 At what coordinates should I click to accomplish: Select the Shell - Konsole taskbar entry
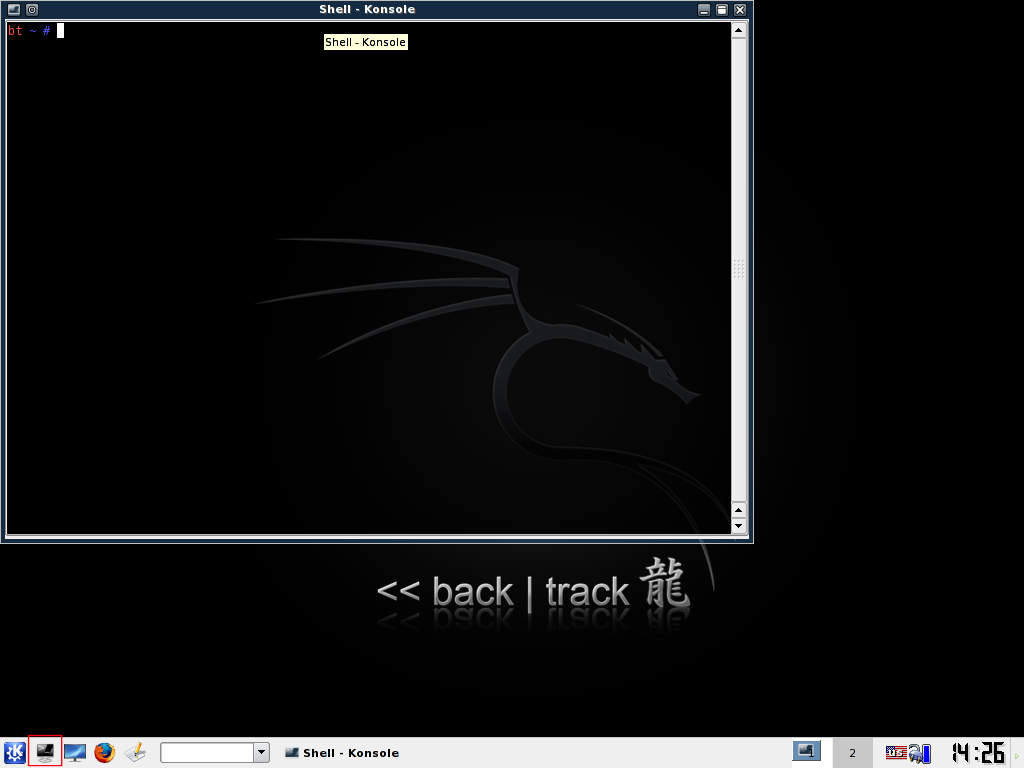[342, 753]
